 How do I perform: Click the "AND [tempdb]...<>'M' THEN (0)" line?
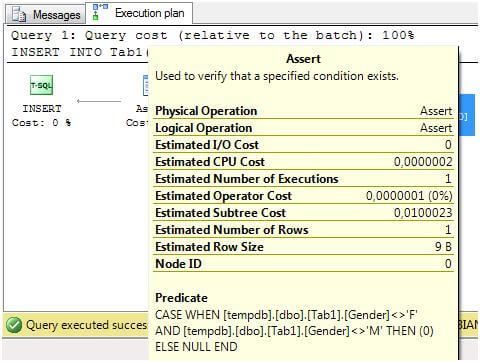click(294, 331)
